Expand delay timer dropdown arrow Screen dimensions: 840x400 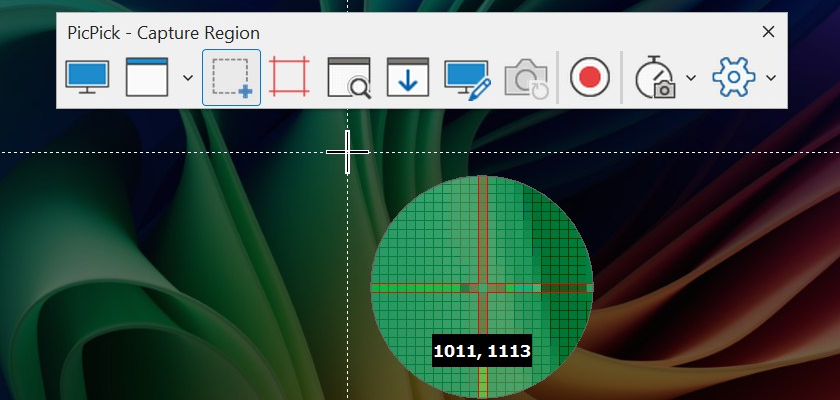click(x=691, y=78)
